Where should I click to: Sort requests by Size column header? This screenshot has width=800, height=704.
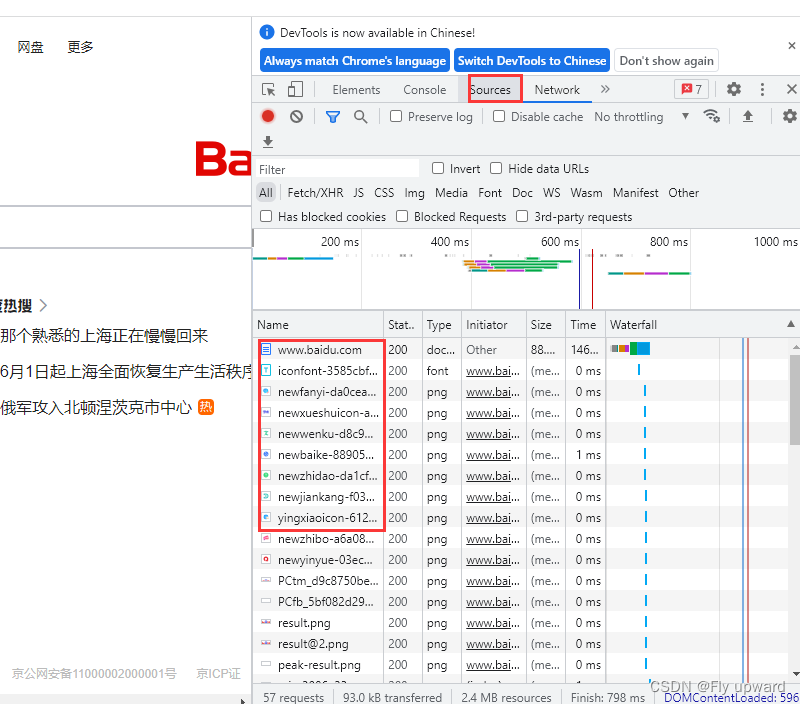[x=545, y=324]
